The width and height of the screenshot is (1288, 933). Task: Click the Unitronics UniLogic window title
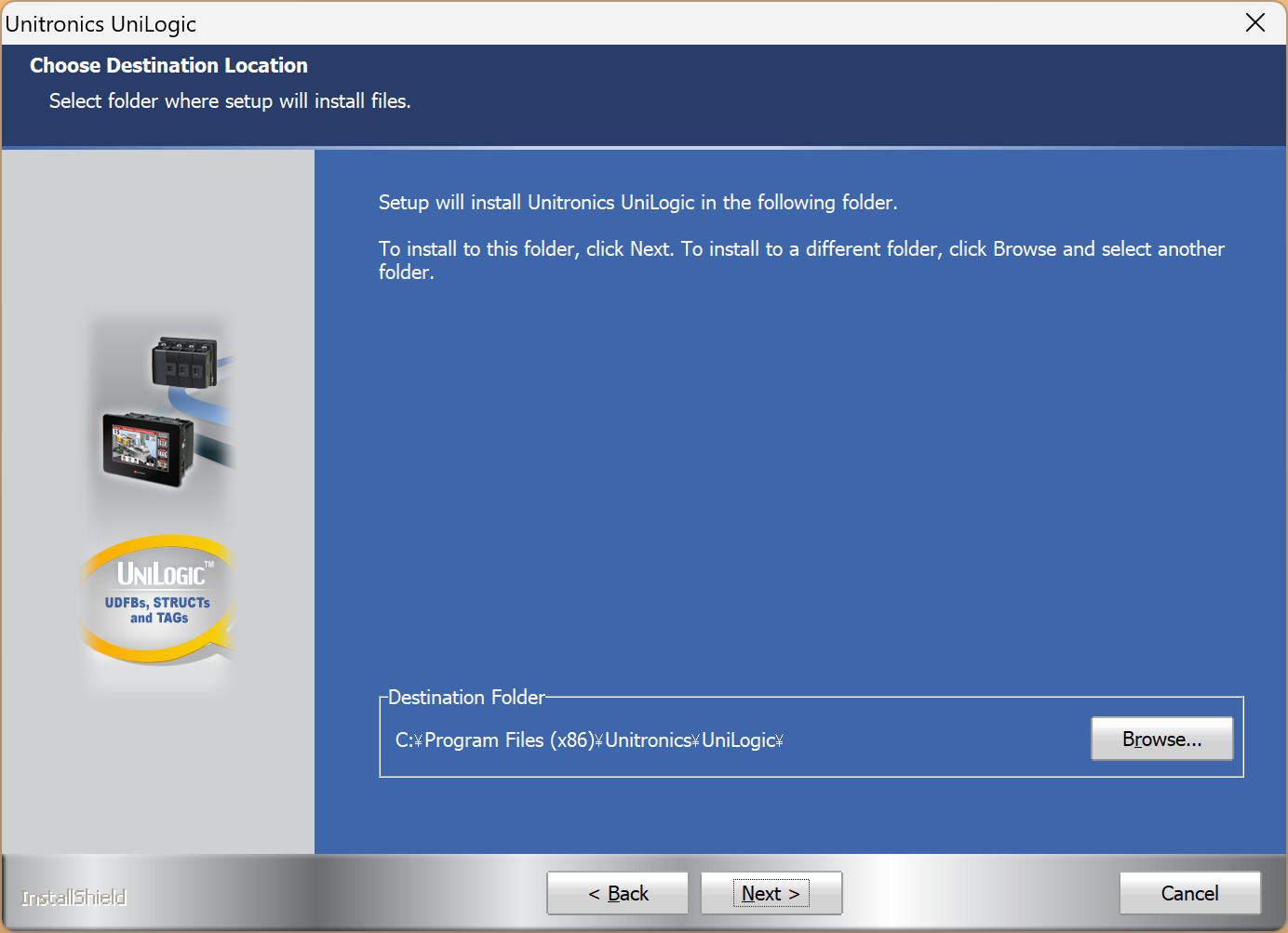click(101, 23)
